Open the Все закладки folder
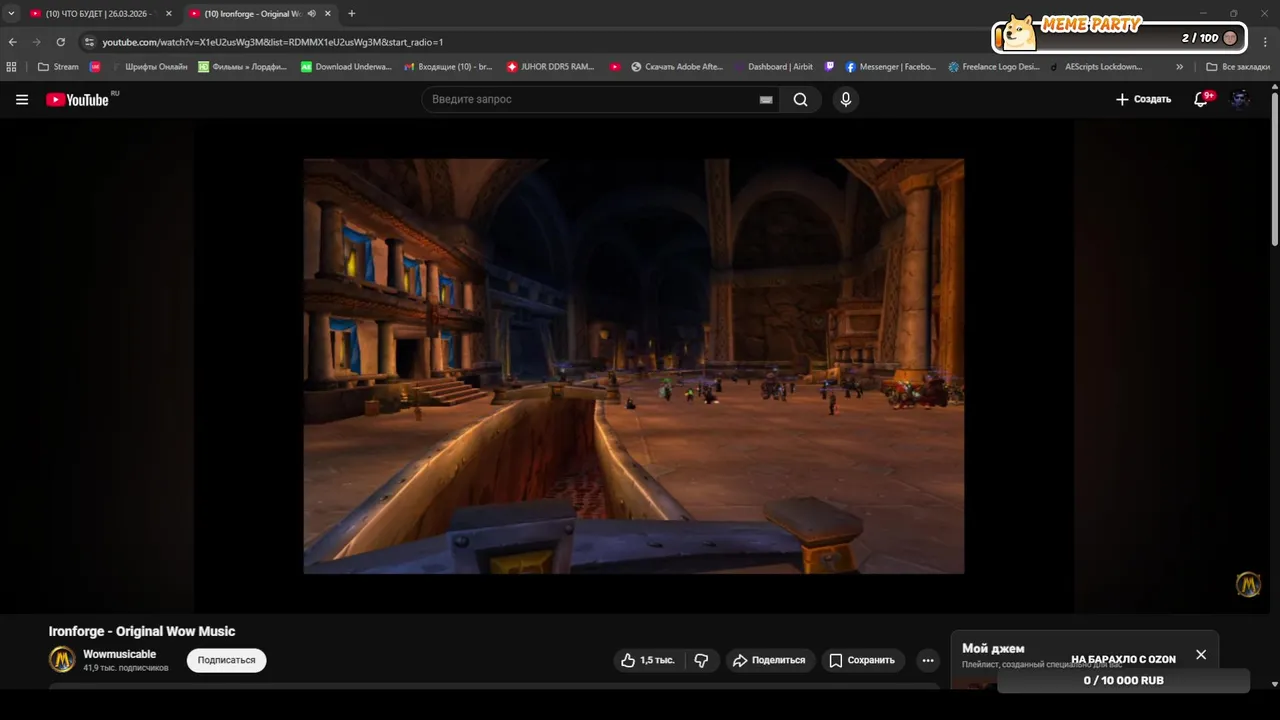This screenshot has height=720, width=1280. point(1238,67)
